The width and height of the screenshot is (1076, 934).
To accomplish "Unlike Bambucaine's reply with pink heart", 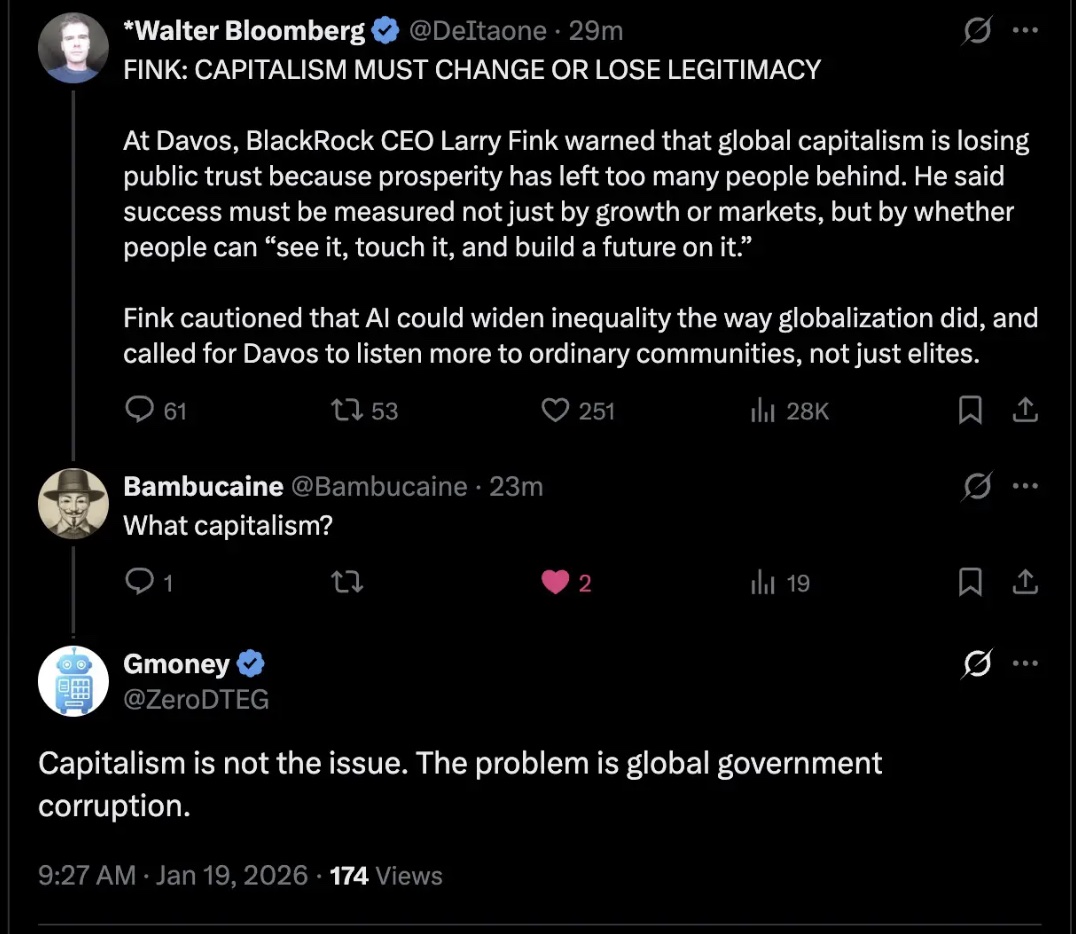I will (555, 582).
